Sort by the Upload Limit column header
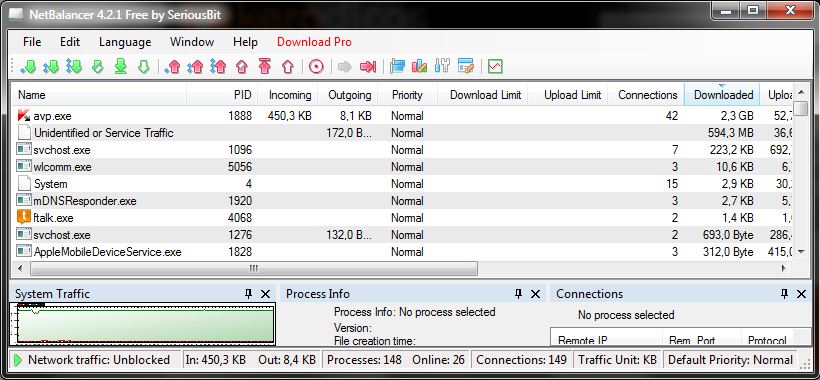Image resolution: width=820 pixels, height=380 pixels. pos(568,95)
